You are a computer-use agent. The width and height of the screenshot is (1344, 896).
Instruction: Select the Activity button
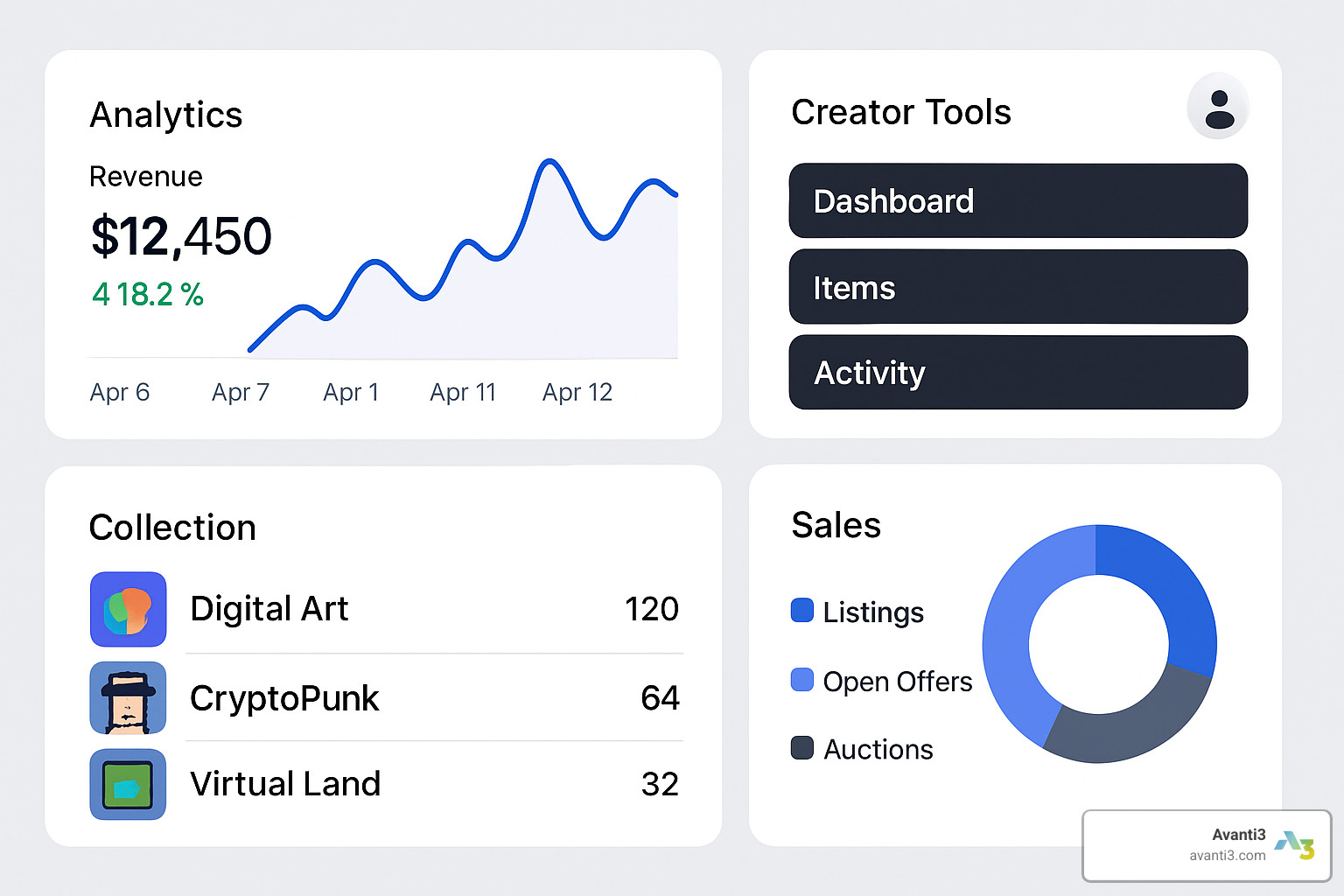tap(1018, 373)
